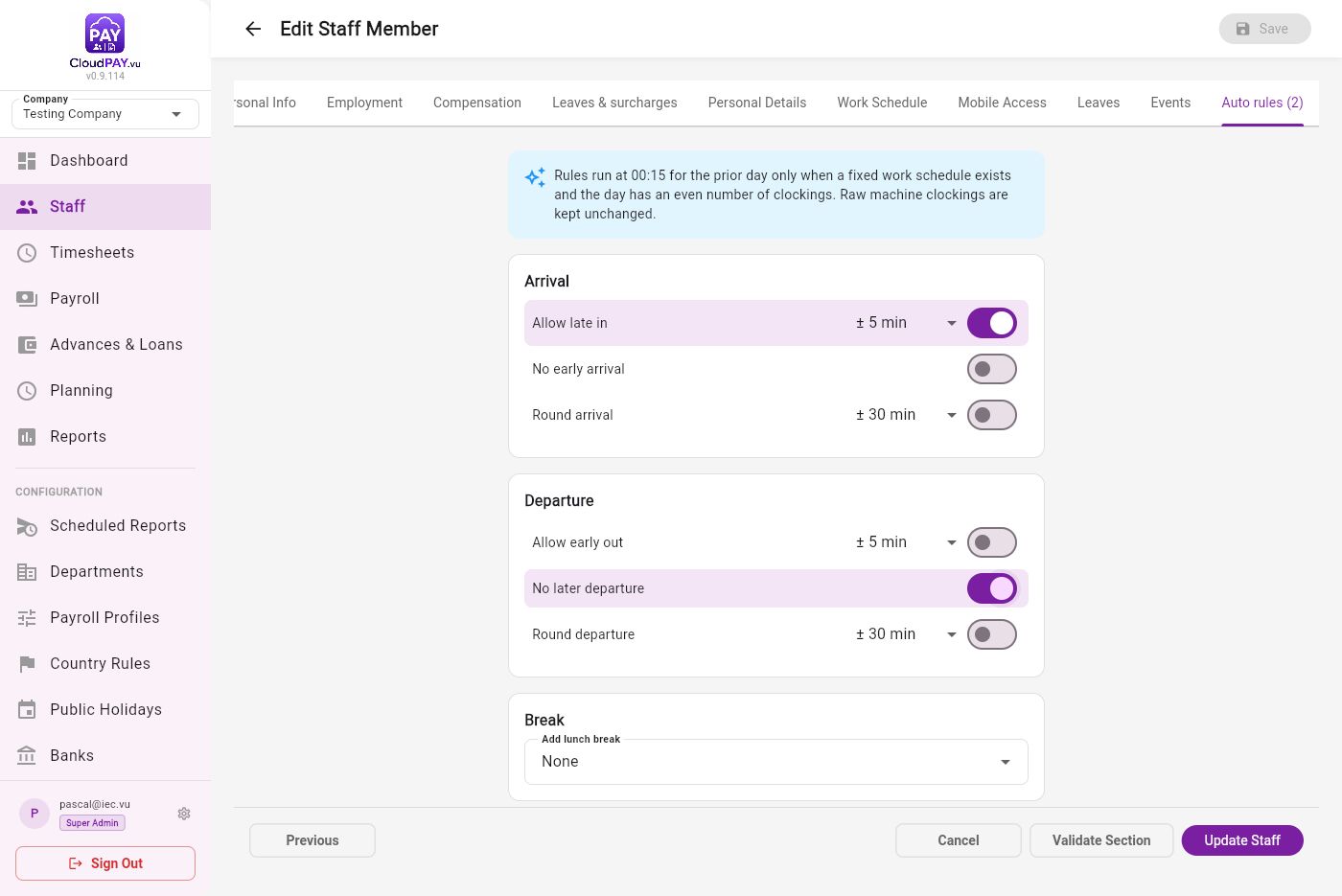1342x896 pixels.
Task: Disable the Allow late in toggle
Action: 992,323
